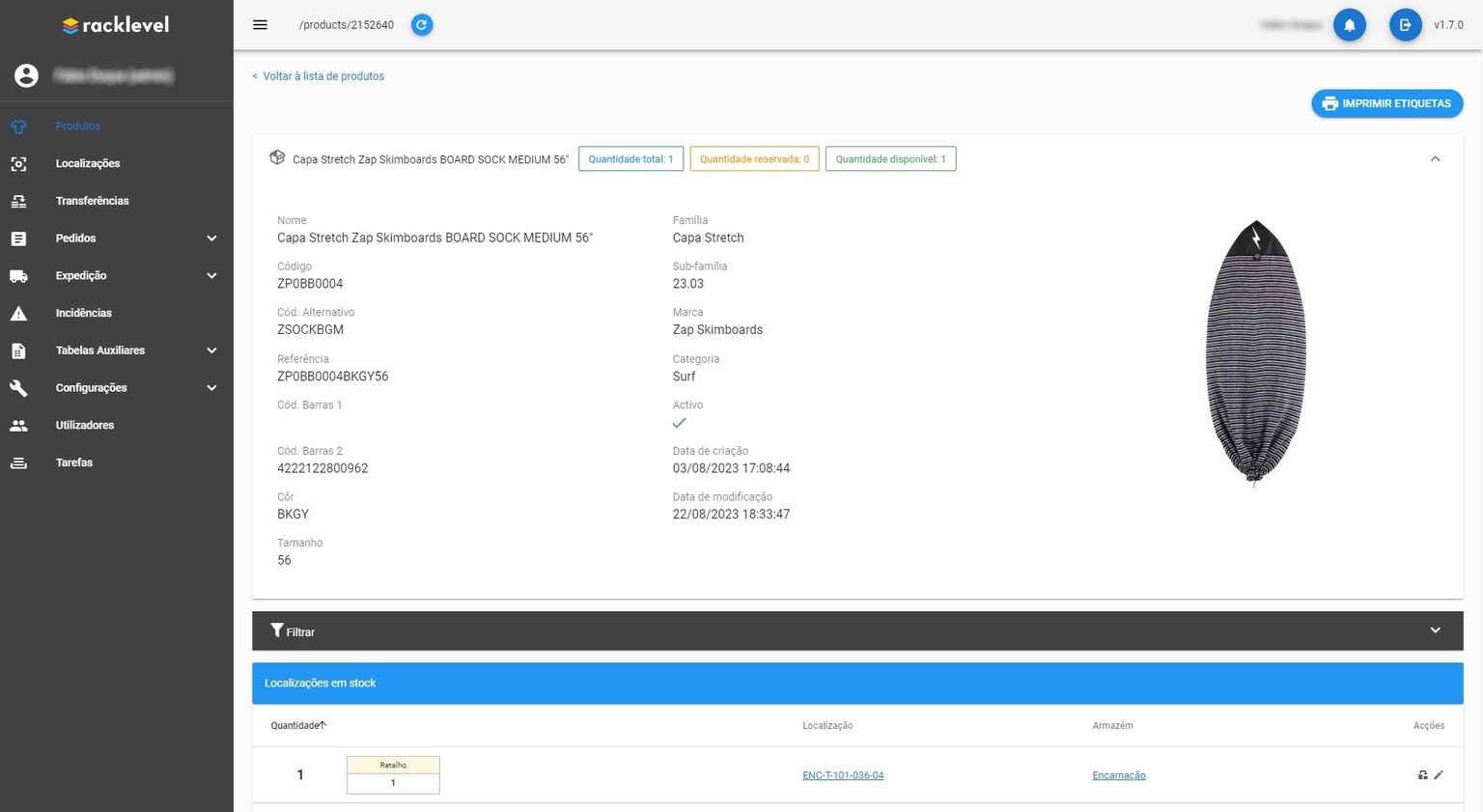Image resolution: width=1483 pixels, height=812 pixels.
Task: Click the barcode value 4222122800962
Action: (322, 468)
